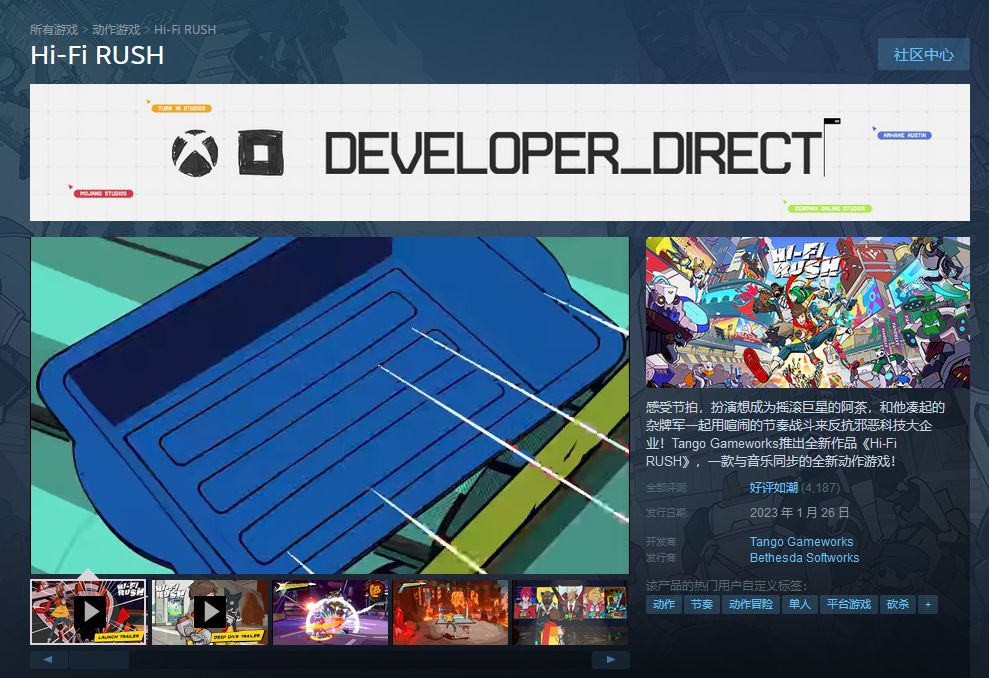Viewport: 989px width, 678px height.
Task: Select the 动作冒险 tag
Action: (751, 604)
